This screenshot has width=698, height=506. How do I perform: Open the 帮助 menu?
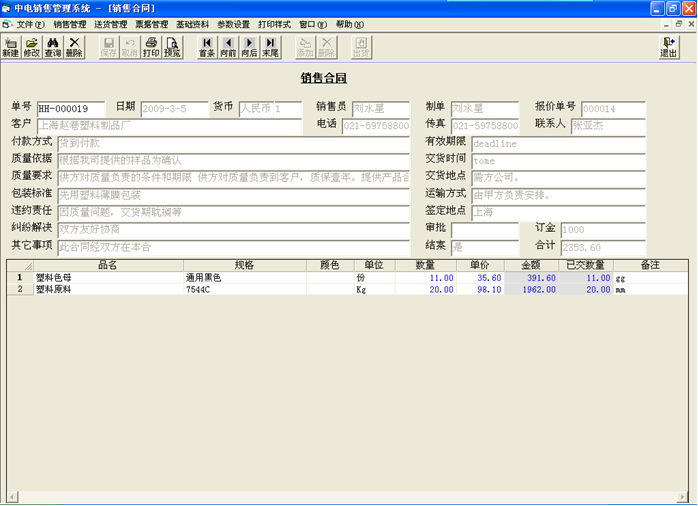click(349, 24)
